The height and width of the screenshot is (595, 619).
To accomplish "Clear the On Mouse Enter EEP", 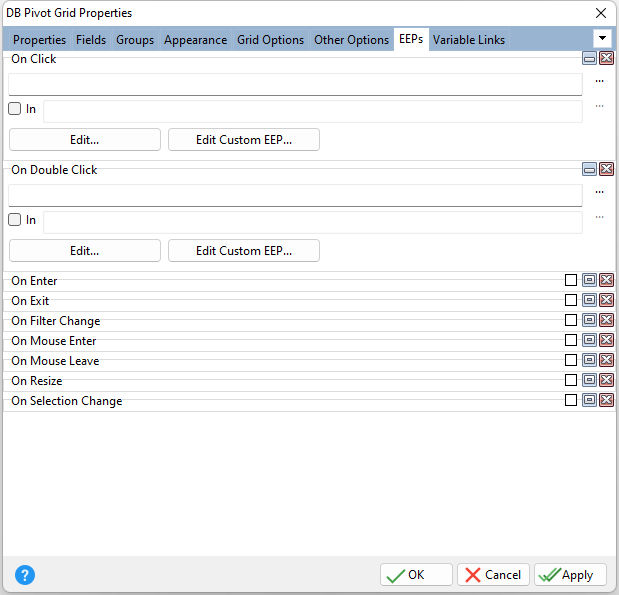I will 607,340.
